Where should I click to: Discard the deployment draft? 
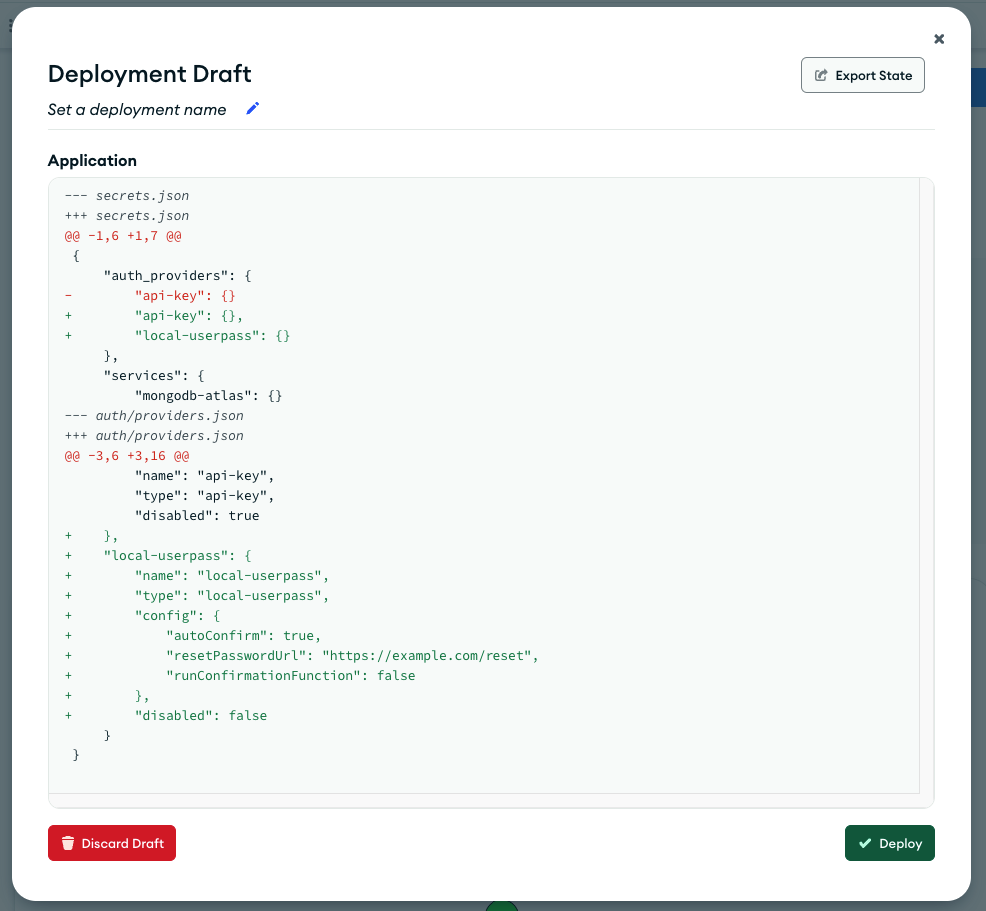point(112,843)
